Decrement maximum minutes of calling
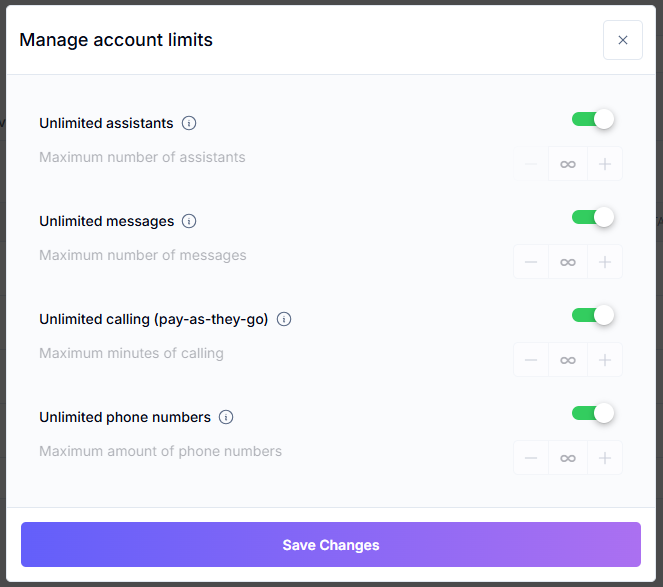Viewport: 663px width, 587px height. click(x=531, y=360)
